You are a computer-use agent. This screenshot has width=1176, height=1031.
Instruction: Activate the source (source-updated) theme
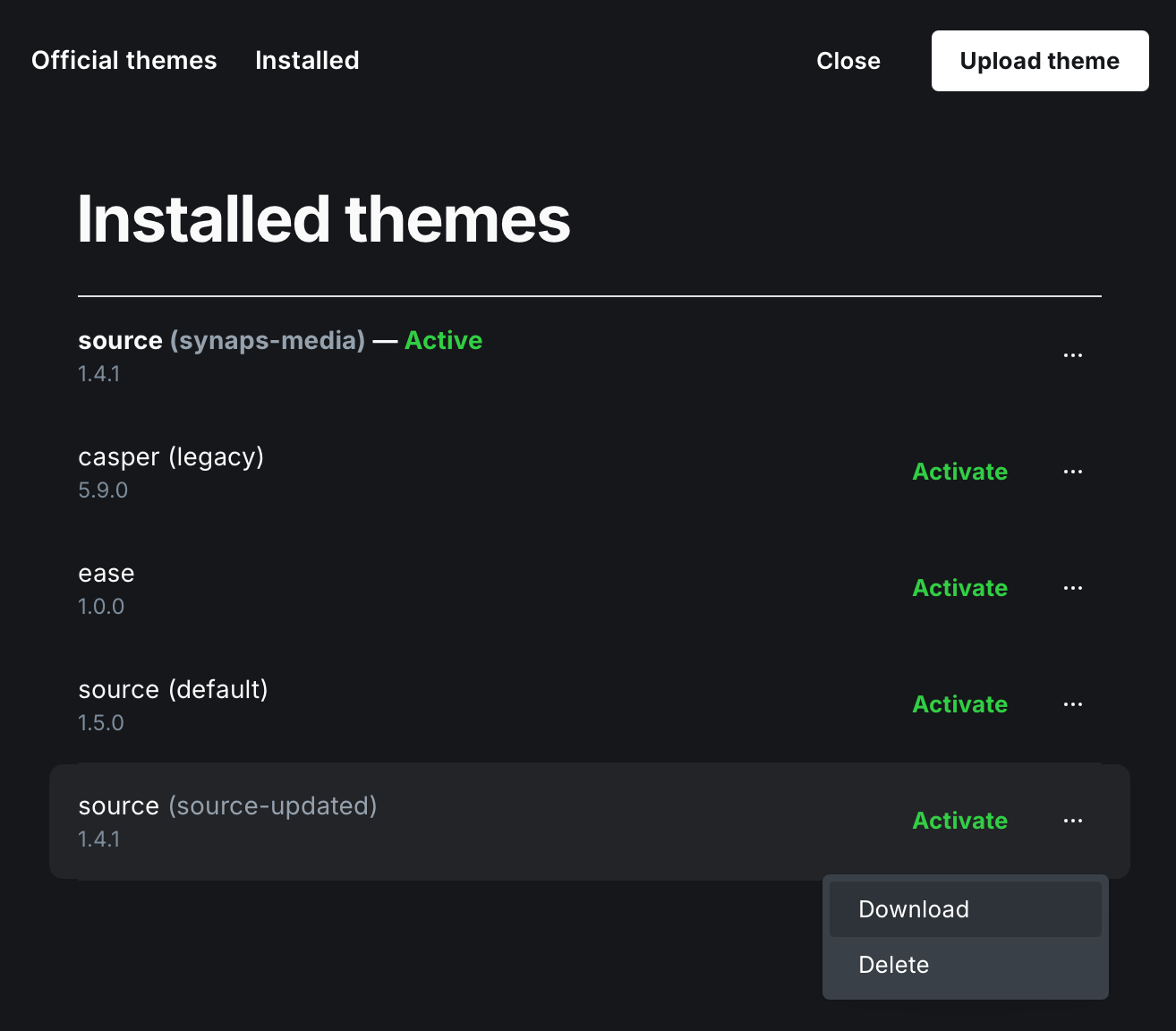click(x=959, y=821)
